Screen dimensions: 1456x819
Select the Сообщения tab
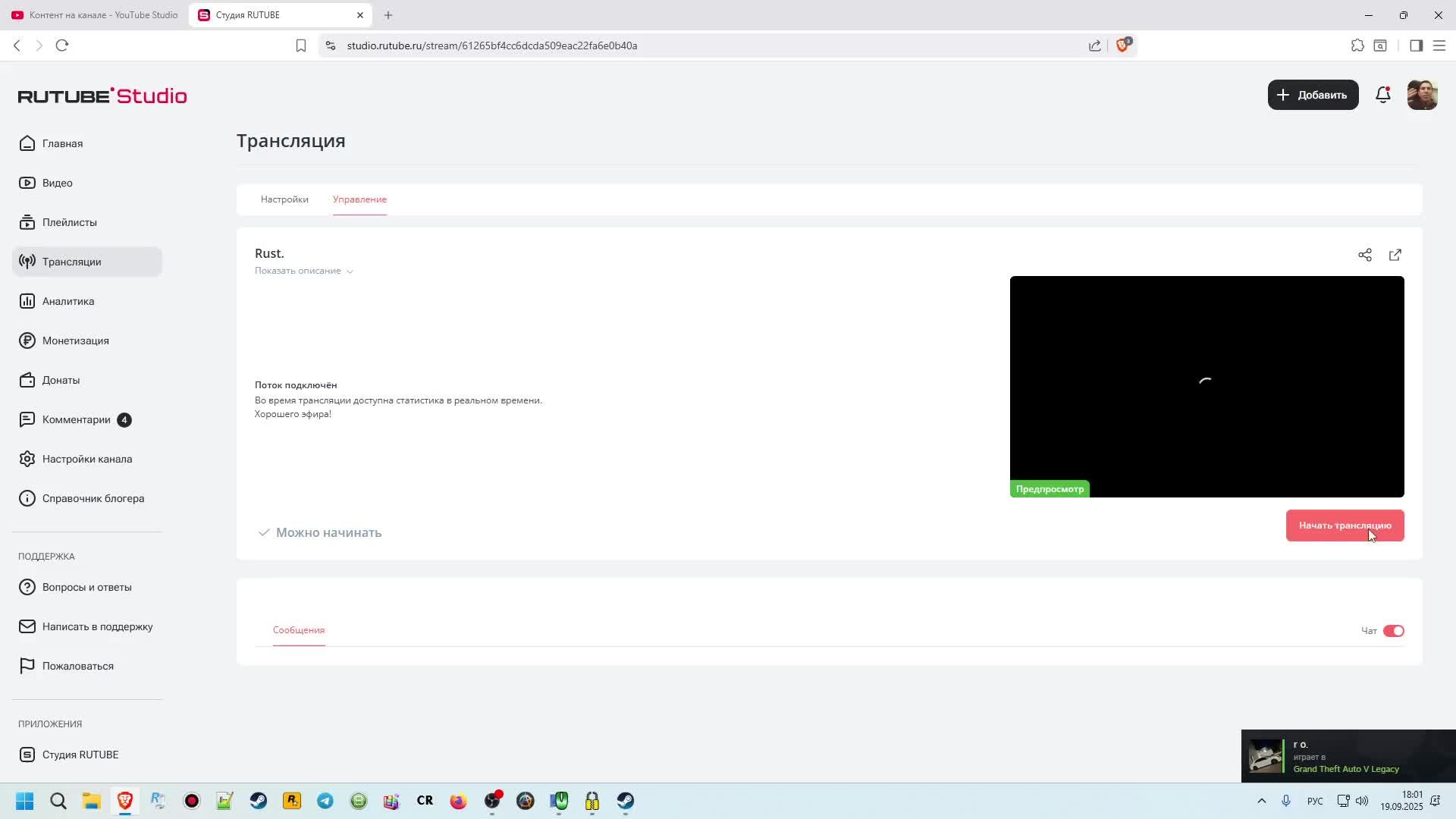tap(299, 630)
